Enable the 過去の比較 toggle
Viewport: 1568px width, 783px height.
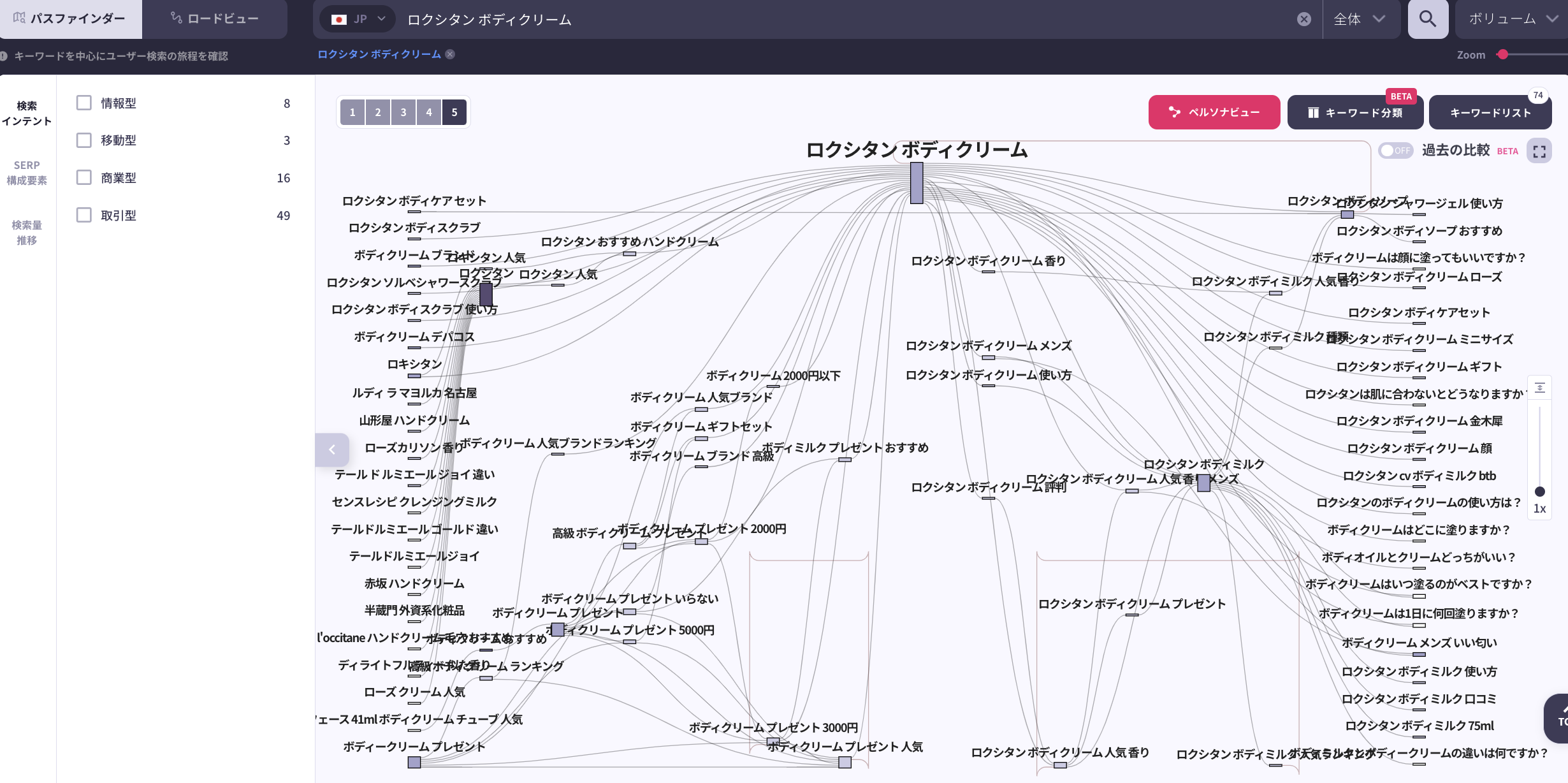[1395, 150]
